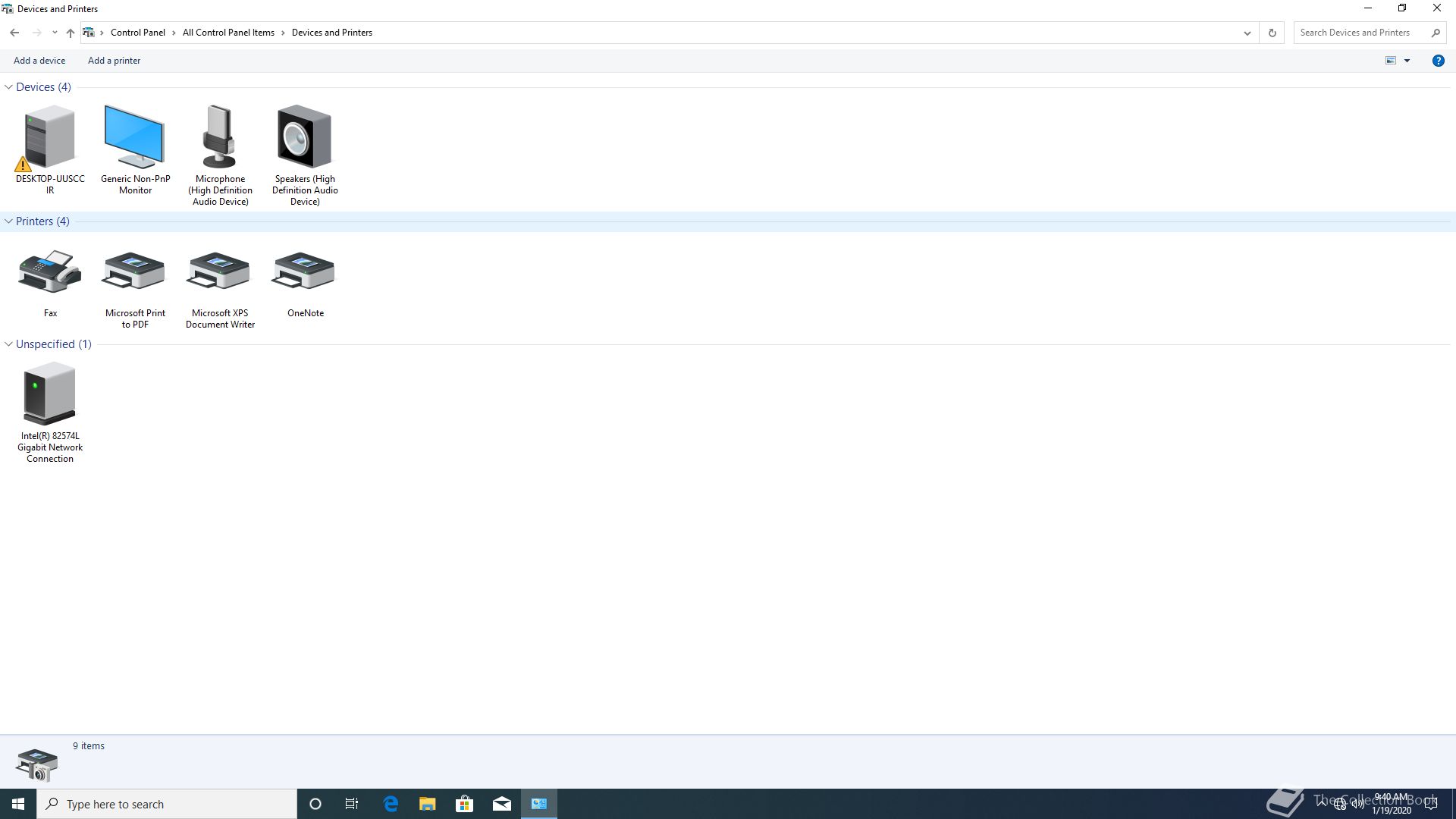Screen dimensions: 1456x819
Task: Select the Generic Non-PnP Monitor icon
Action: coord(134,137)
